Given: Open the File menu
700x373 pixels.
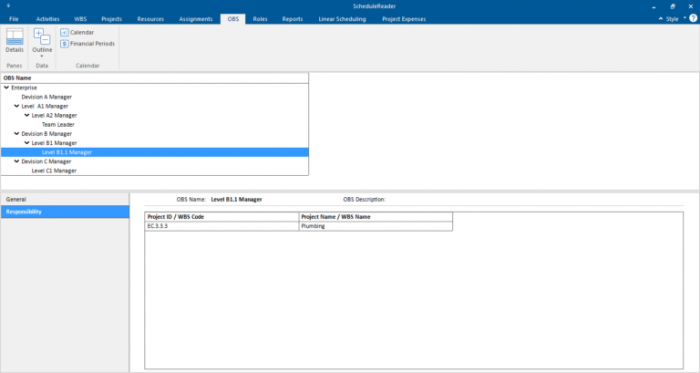Looking at the screenshot, I should [14, 19].
